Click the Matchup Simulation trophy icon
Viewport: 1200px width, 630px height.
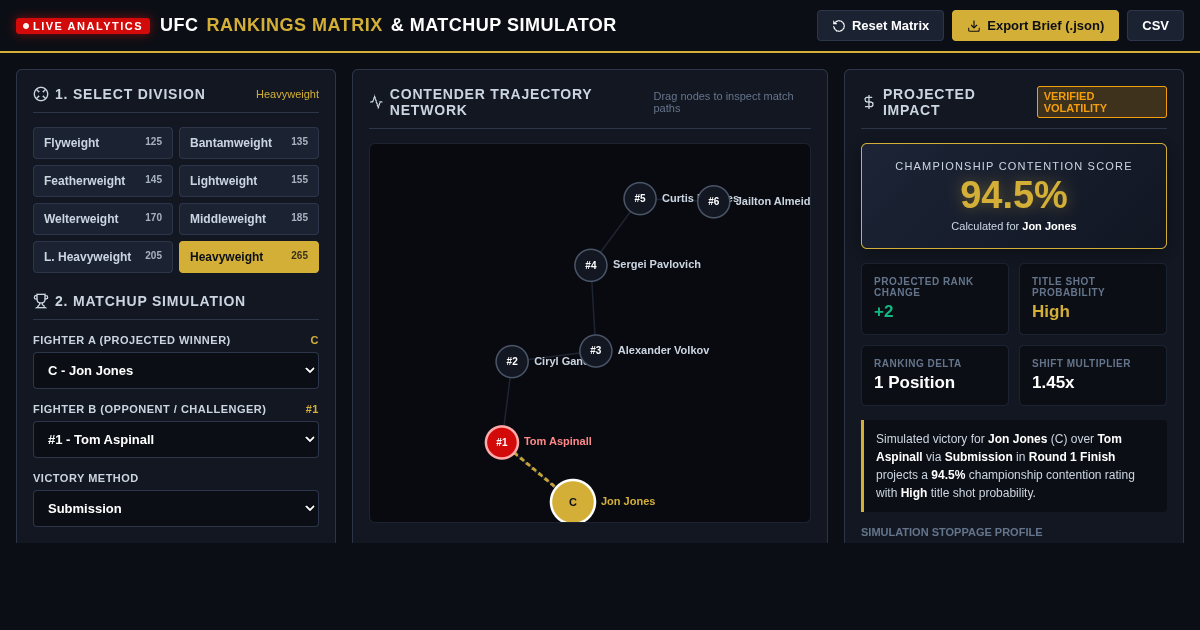pyautogui.click(x=41, y=301)
